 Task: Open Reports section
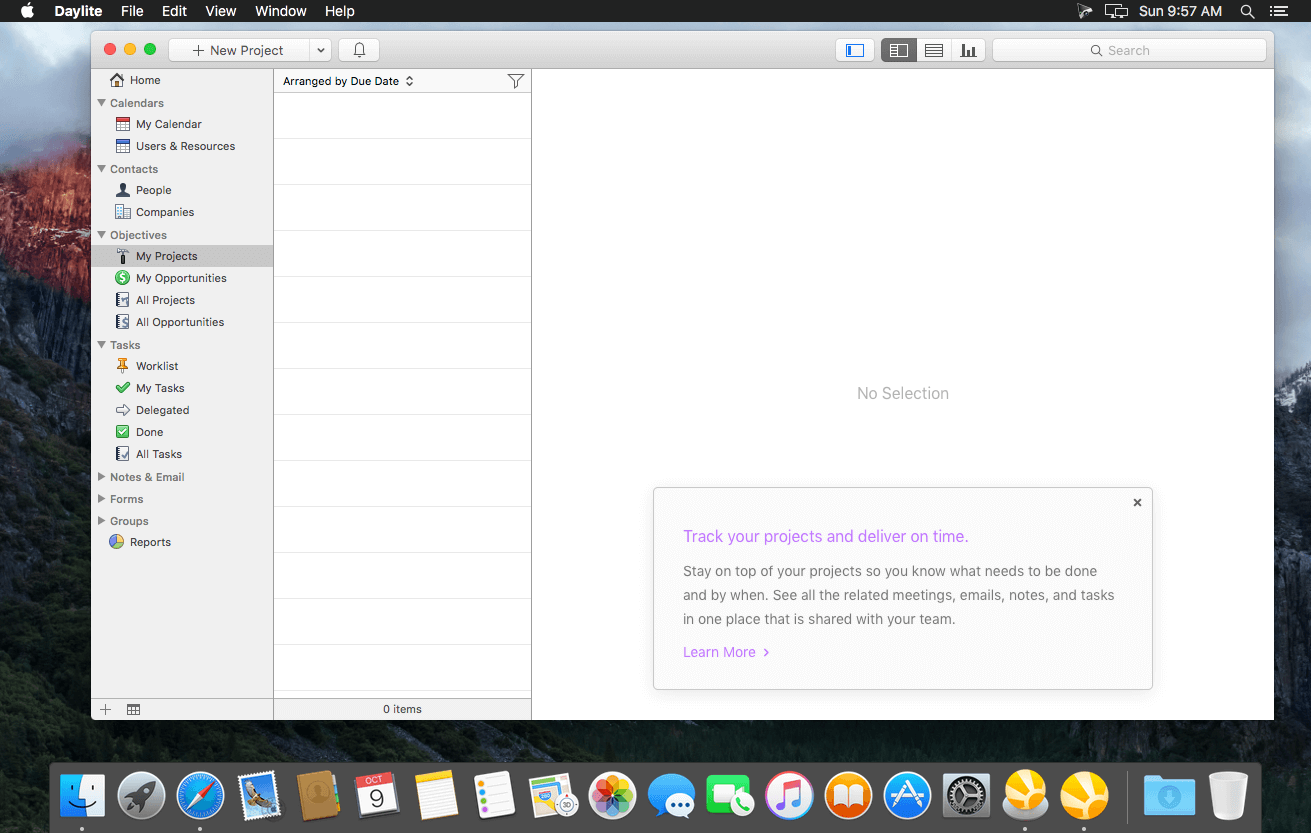[x=140, y=542]
